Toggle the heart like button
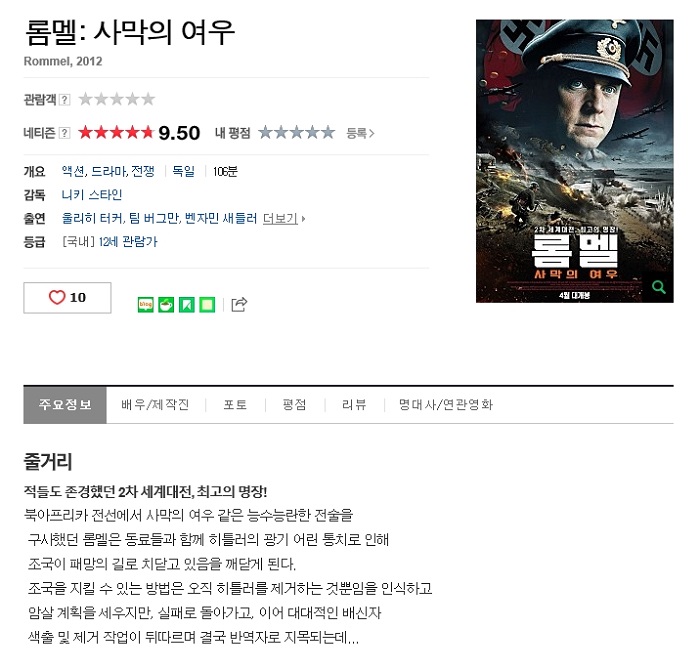 click(67, 298)
